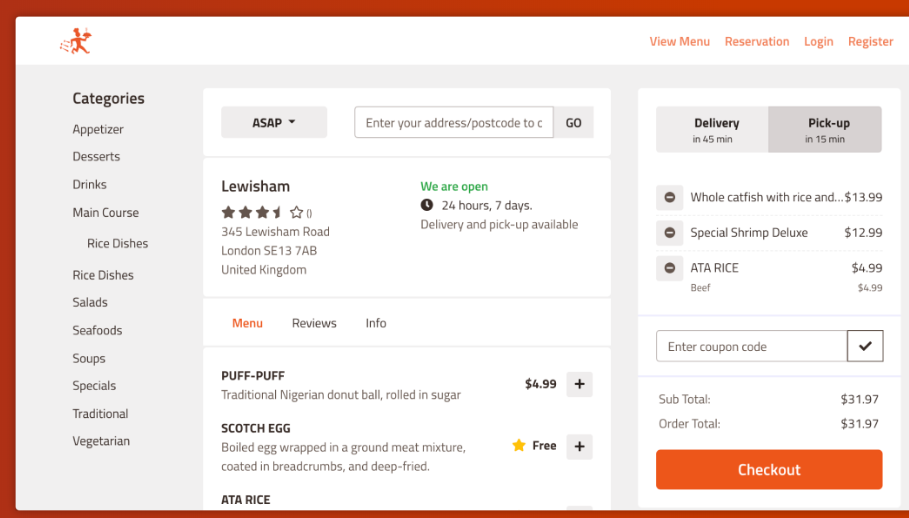Open the ASAP time dropdown
The image size is (909, 518).
(x=274, y=123)
